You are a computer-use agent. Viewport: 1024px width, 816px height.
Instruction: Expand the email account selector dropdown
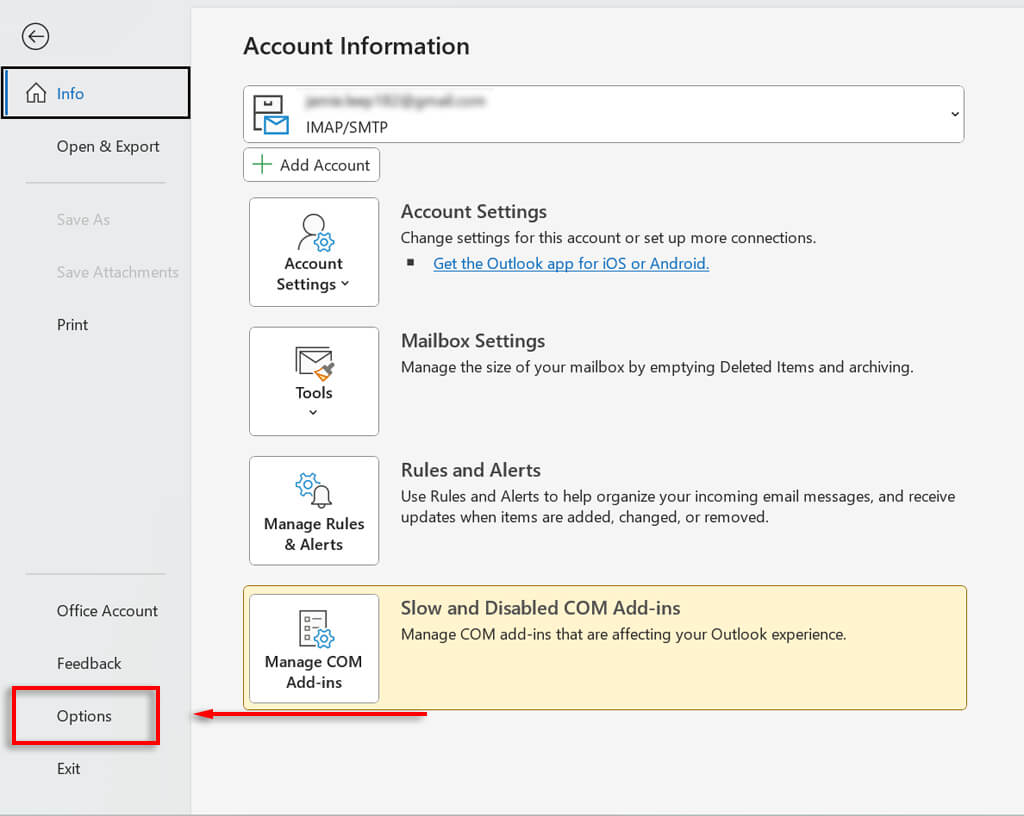(954, 114)
